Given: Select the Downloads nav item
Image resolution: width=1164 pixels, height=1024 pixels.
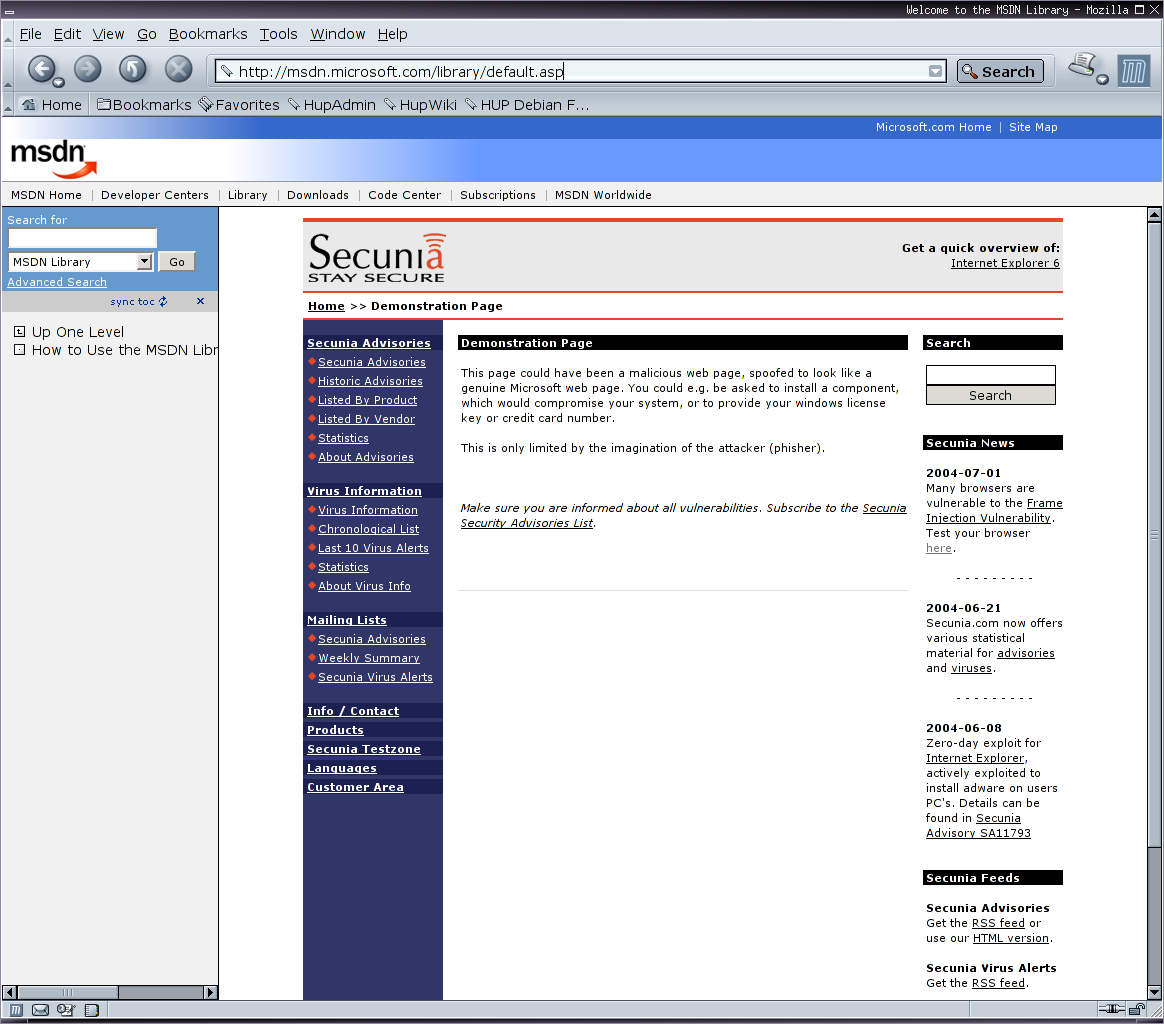Looking at the screenshot, I should tap(318, 195).
